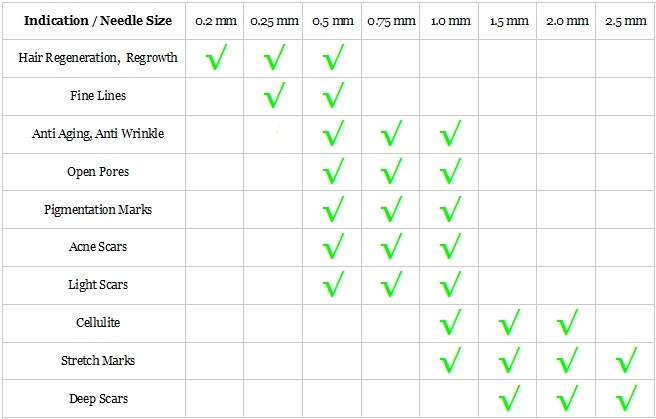Click the Acne Scars checkmark under 0.75 mm
Screen dimensions: 656x419
pyautogui.click(x=390, y=247)
